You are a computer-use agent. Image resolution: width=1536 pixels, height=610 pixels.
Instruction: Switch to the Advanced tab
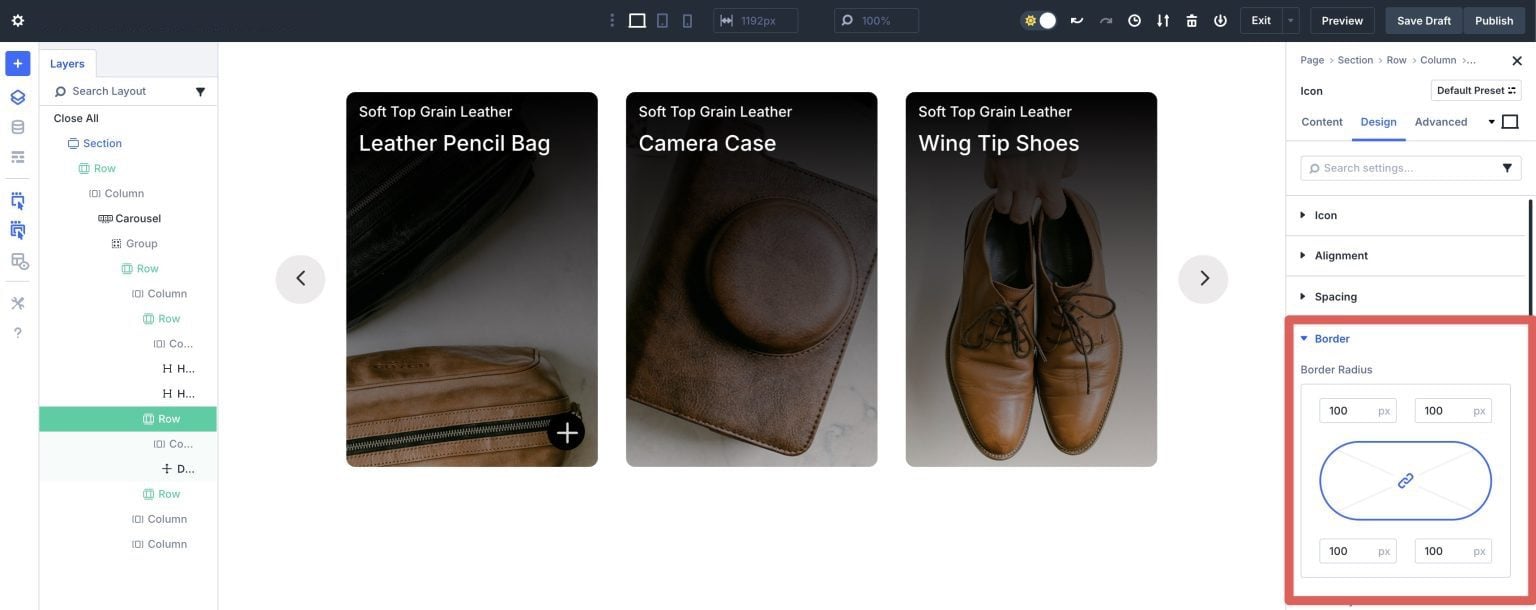[x=1443, y=120]
